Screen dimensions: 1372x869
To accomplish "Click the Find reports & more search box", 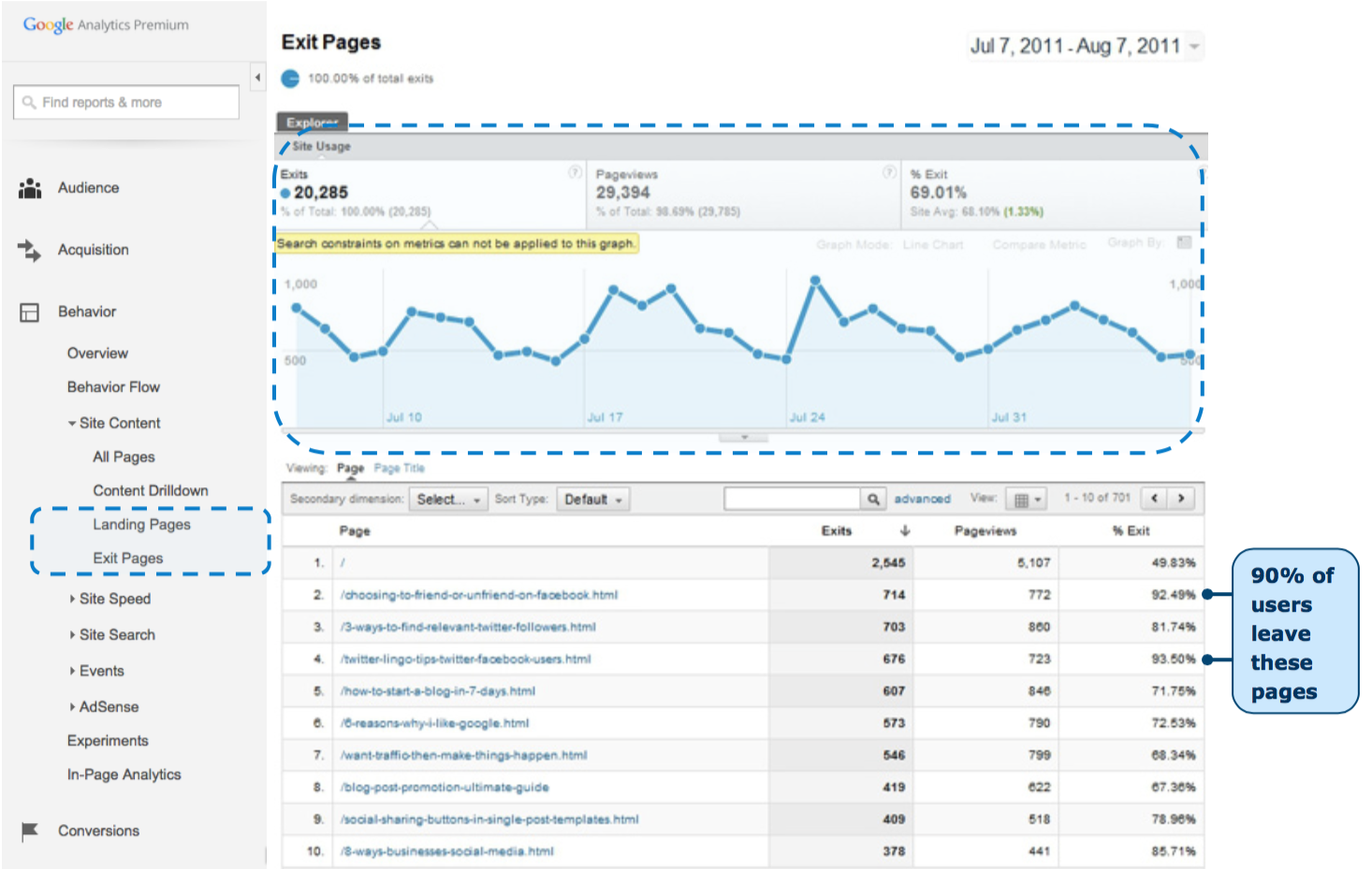I will click(x=126, y=102).
